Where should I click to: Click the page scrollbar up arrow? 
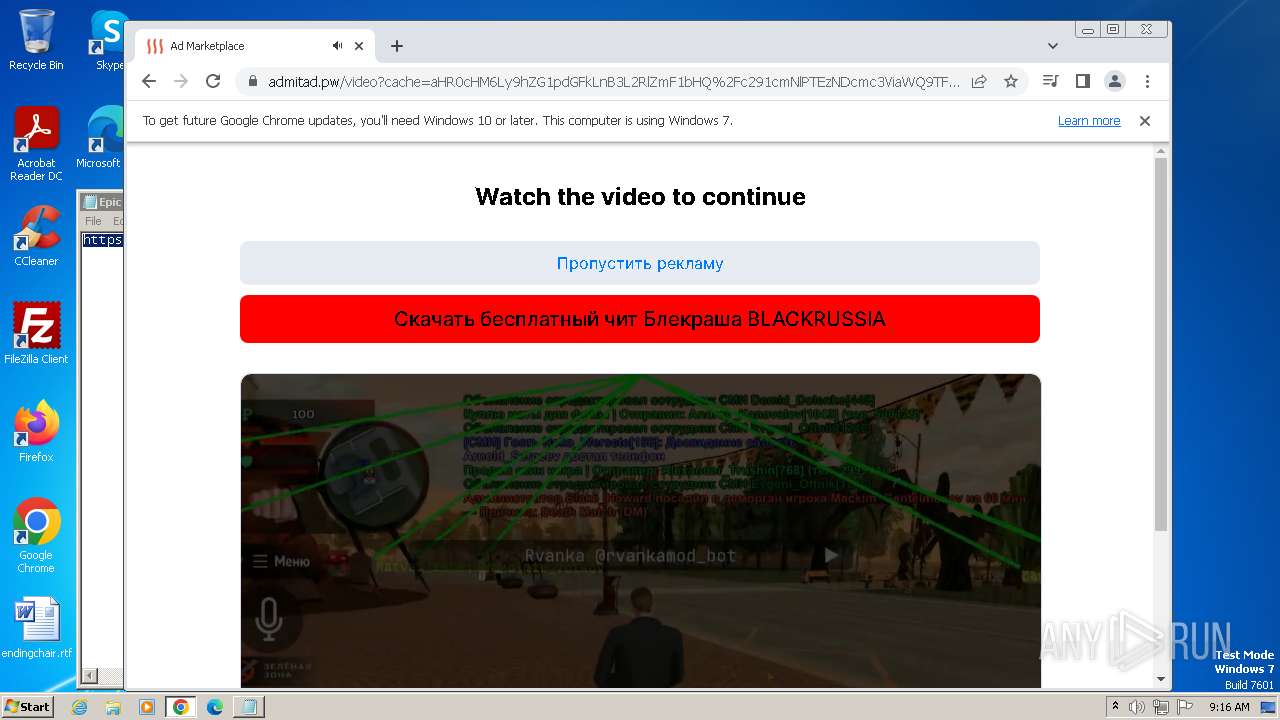pos(1161,151)
